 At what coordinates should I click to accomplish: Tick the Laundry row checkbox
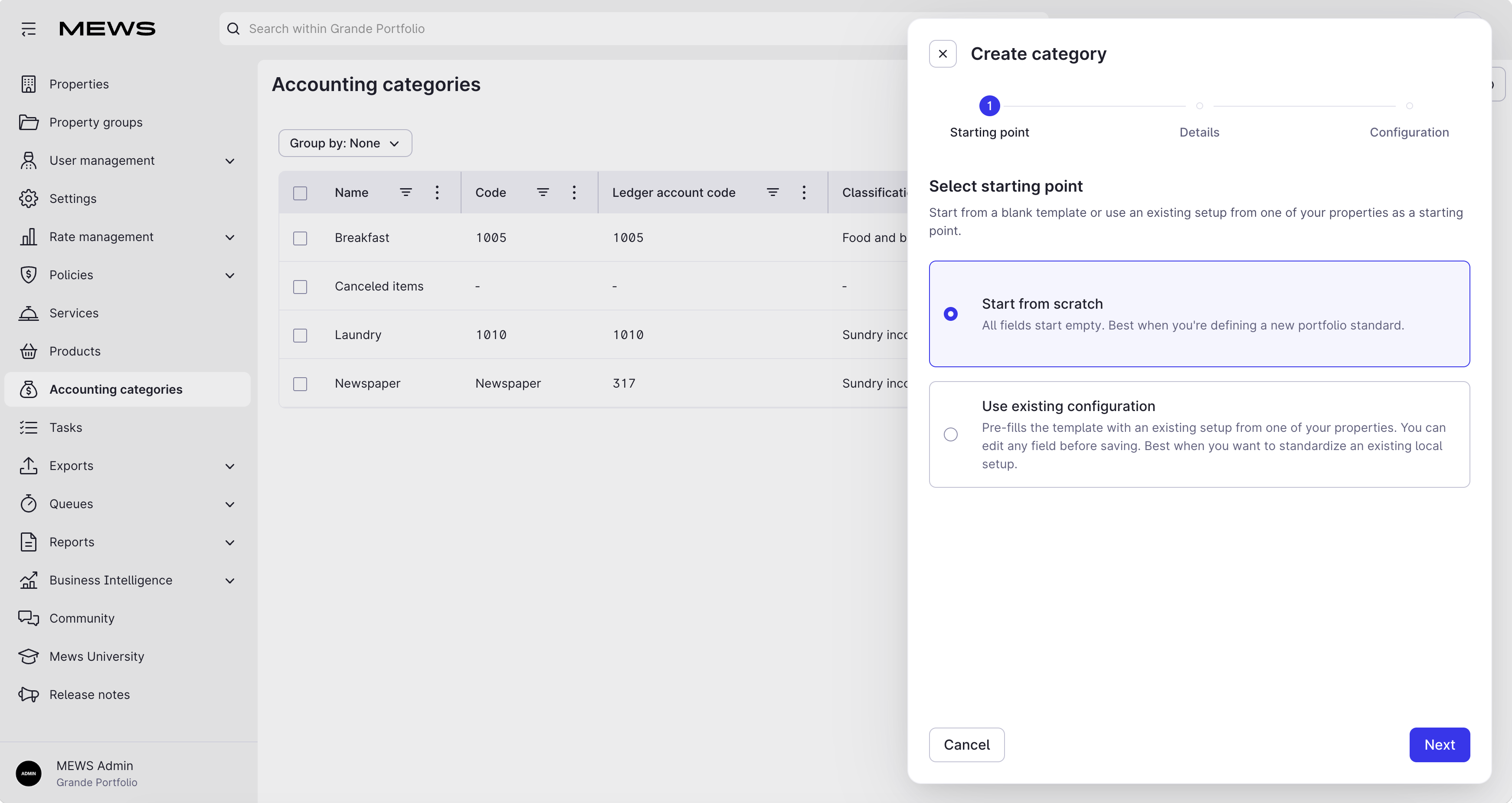(x=300, y=335)
